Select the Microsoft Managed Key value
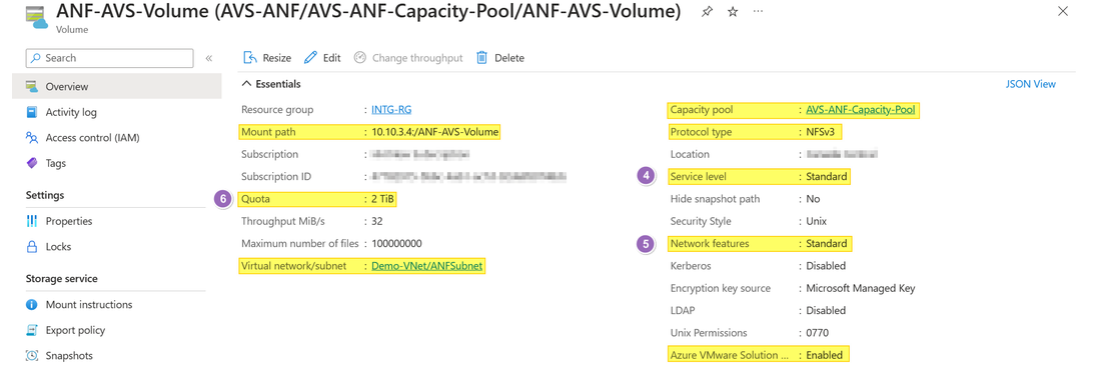The height and width of the screenshot is (388, 1105). [x=860, y=288]
